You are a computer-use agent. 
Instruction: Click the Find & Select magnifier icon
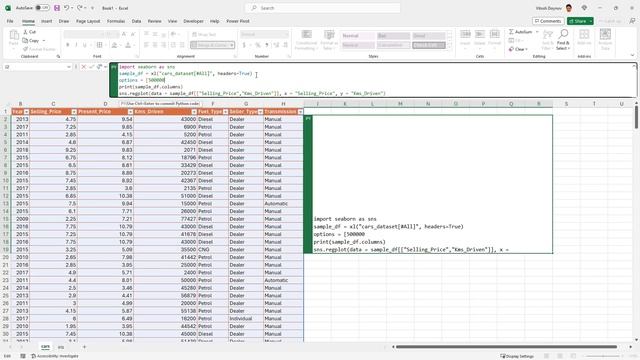563,34
